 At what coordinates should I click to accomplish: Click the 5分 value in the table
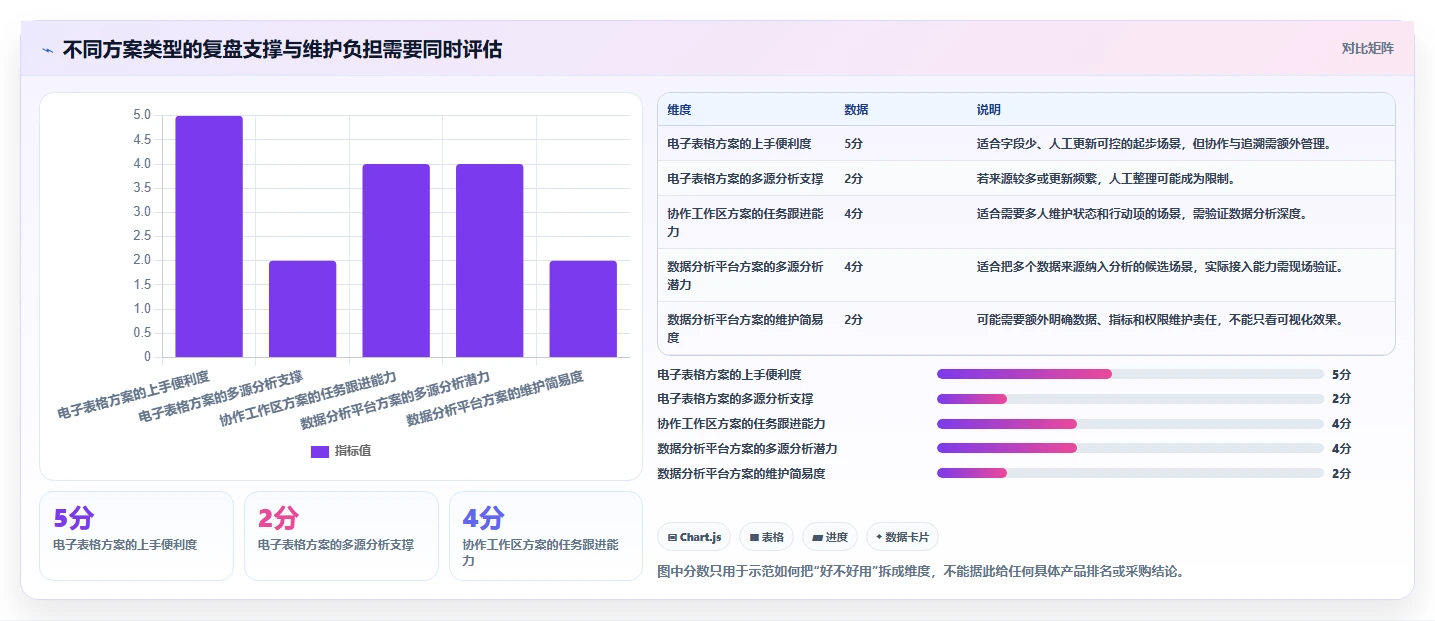tap(853, 144)
